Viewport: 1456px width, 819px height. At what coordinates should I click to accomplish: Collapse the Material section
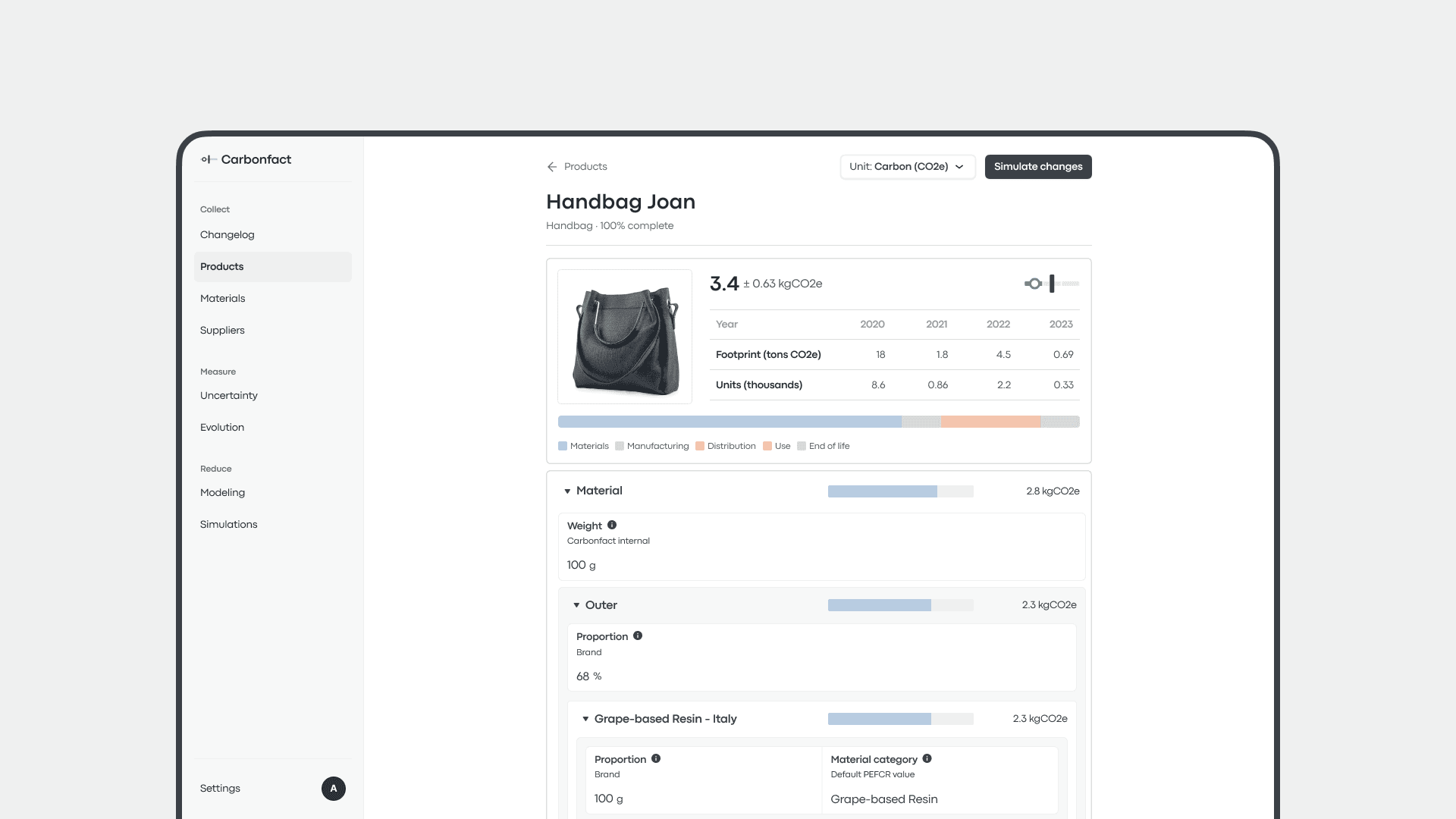tap(567, 491)
